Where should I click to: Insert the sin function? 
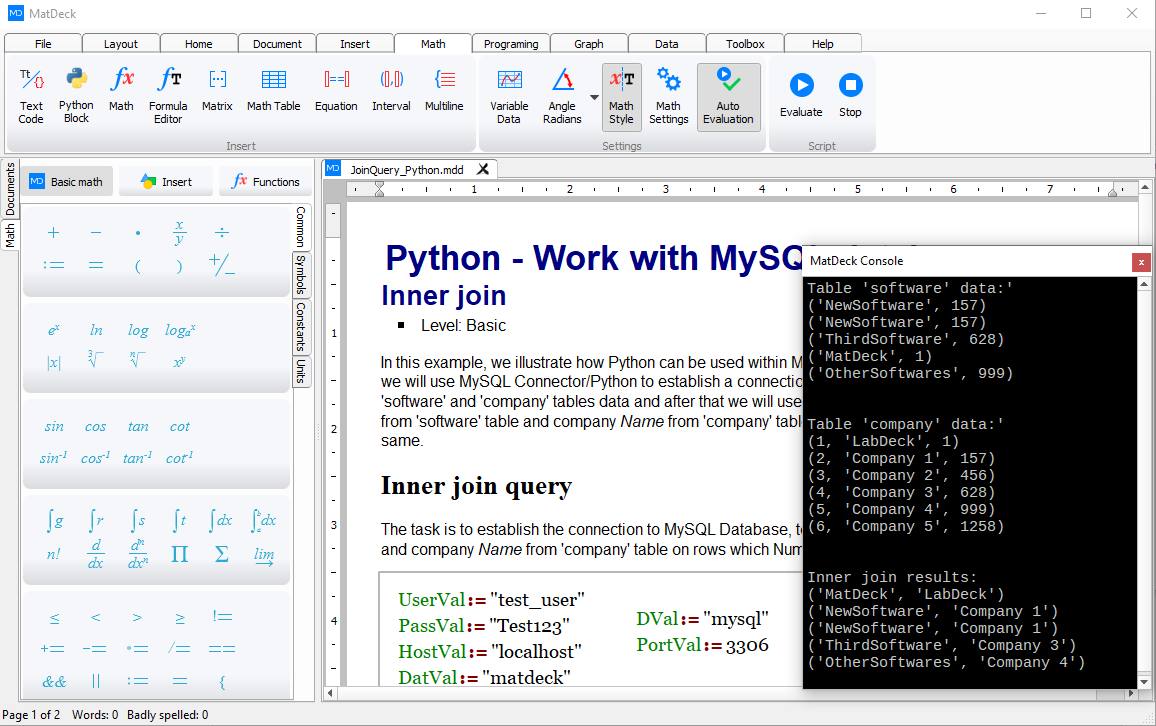pos(54,426)
